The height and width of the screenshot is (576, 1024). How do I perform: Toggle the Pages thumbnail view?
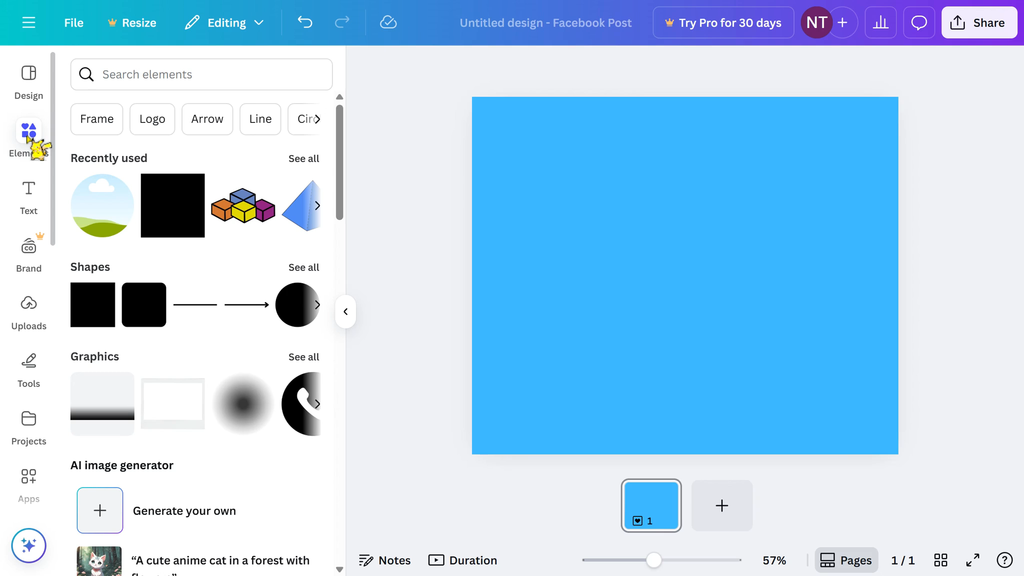click(845, 560)
